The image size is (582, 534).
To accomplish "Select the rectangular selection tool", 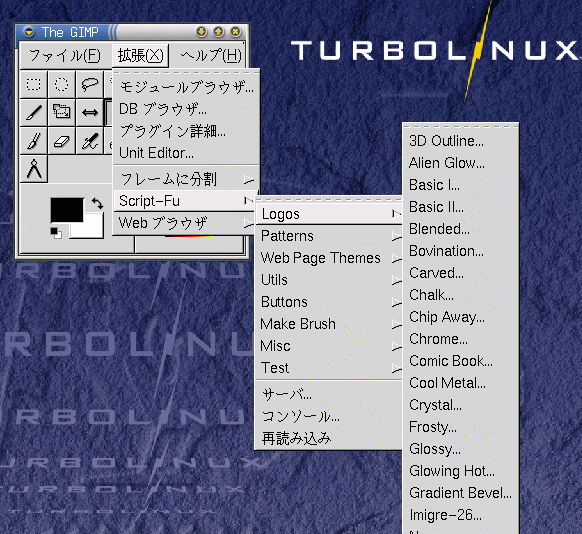I will pyautogui.click(x=33, y=85).
